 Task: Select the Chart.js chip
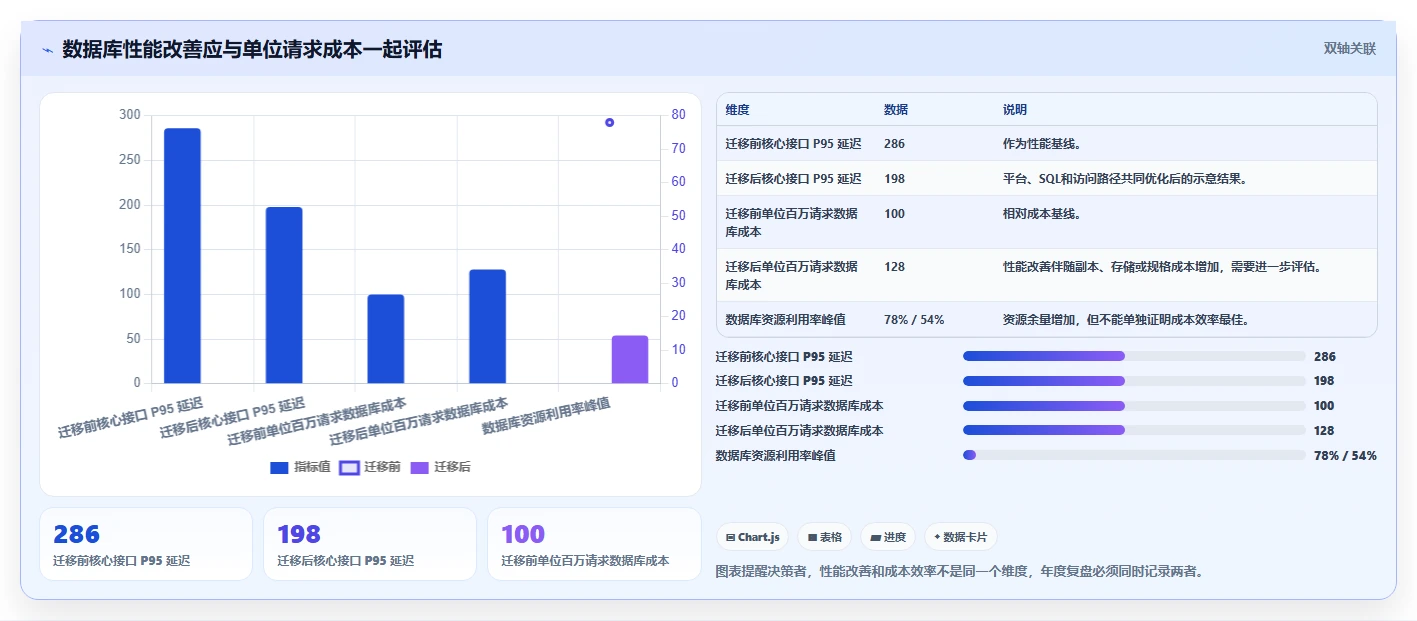coord(752,537)
